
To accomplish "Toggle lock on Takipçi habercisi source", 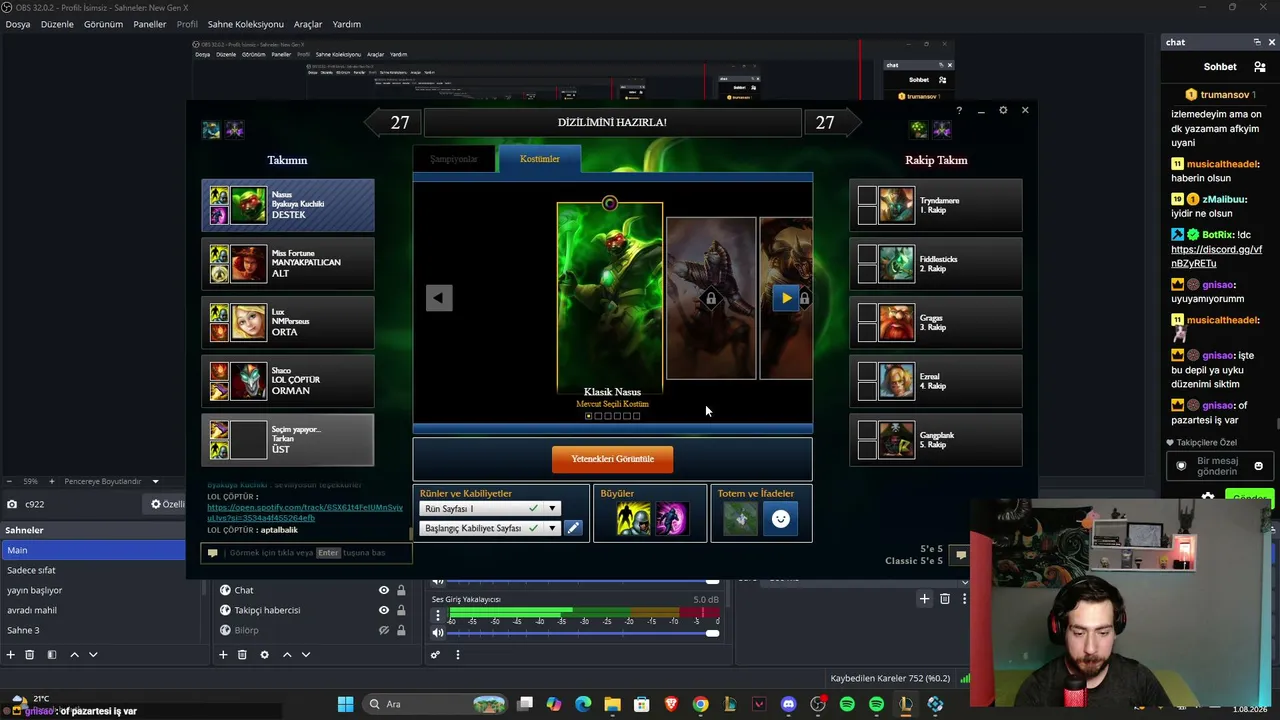I will point(401,610).
